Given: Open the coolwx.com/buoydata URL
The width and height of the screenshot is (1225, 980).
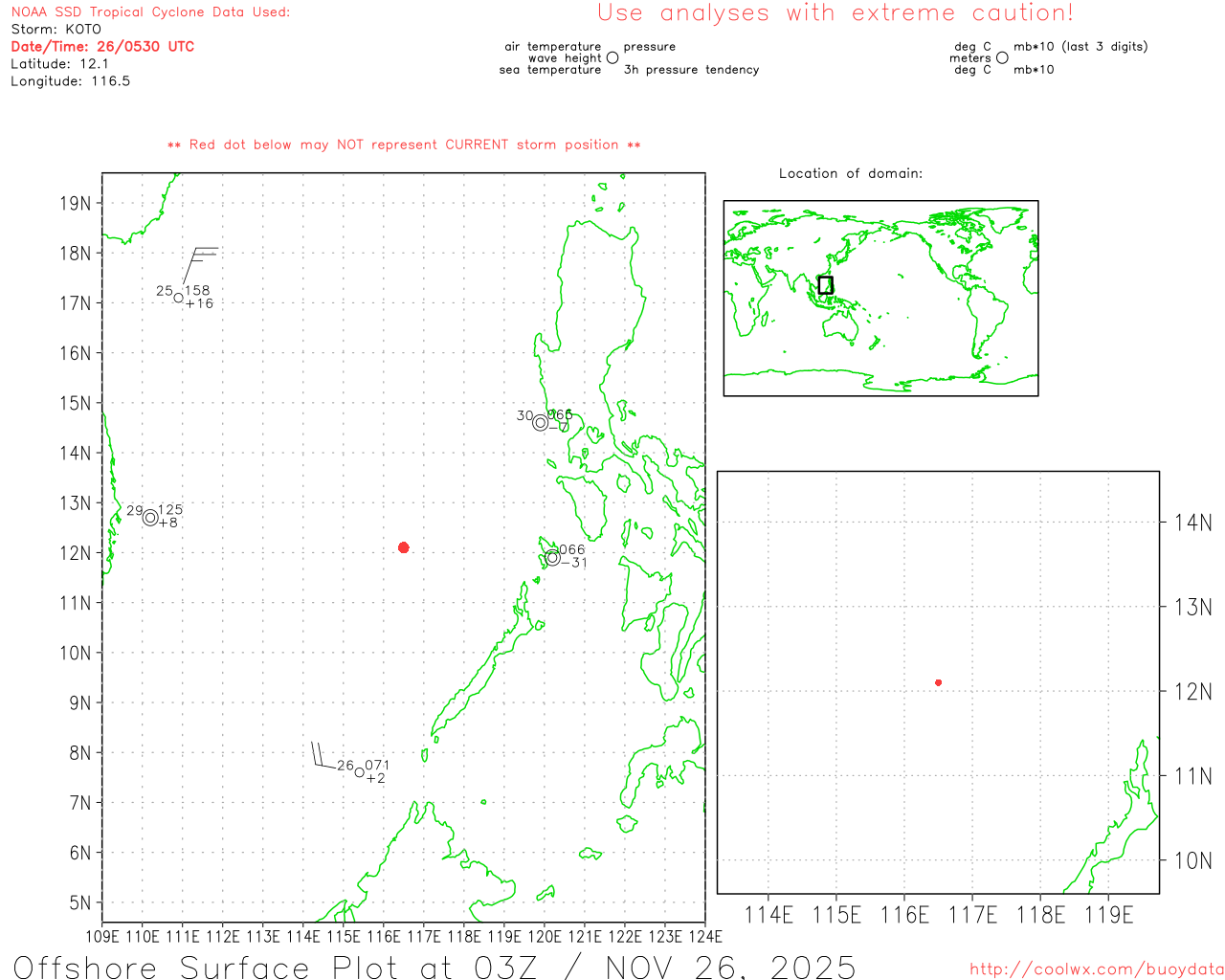Looking at the screenshot, I should (1097, 969).
